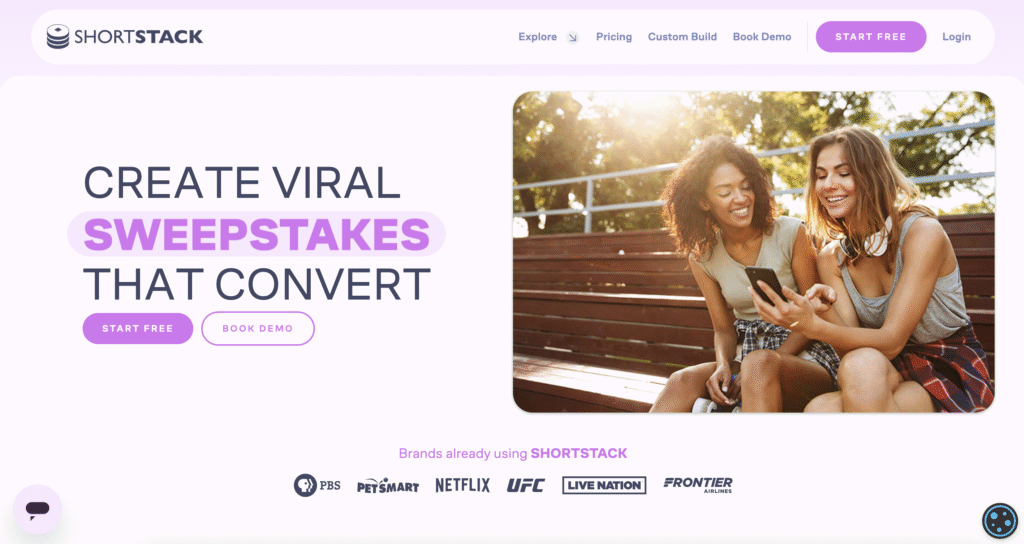Expand the Explore menu arrow

click(572, 37)
